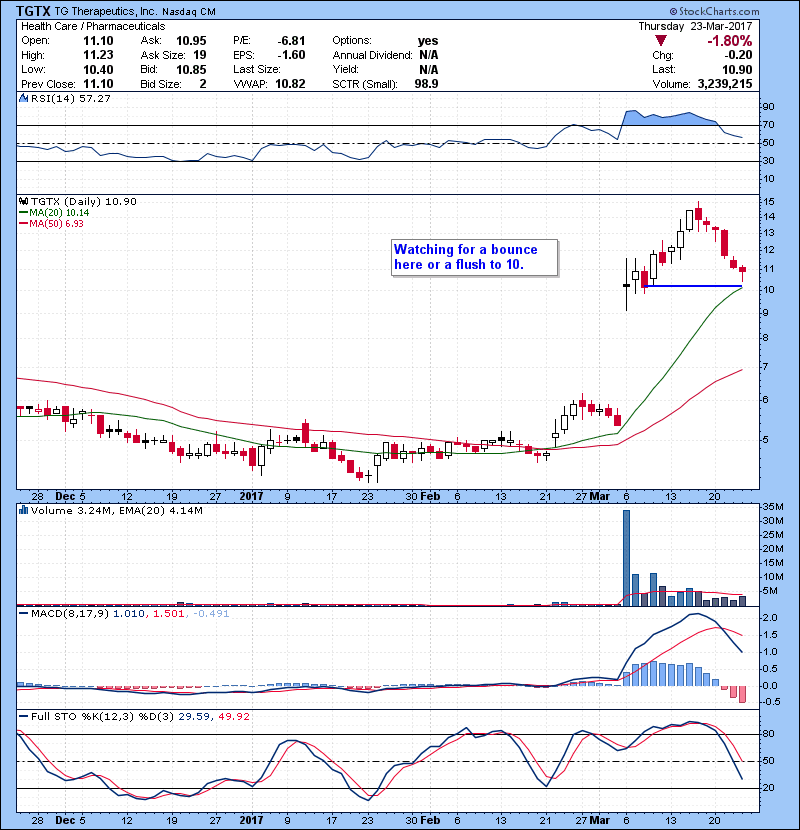Viewport: 800px width, 830px height.
Task: Click the Open value 11.10
Action: tap(98, 41)
